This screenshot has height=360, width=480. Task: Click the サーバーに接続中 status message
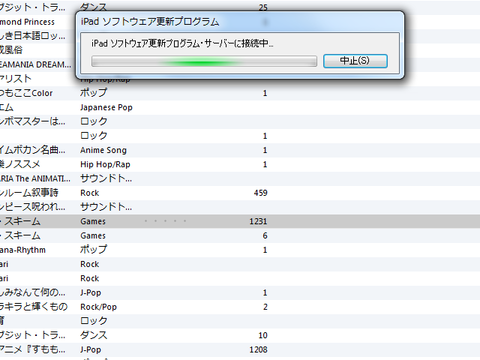(182, 43)
